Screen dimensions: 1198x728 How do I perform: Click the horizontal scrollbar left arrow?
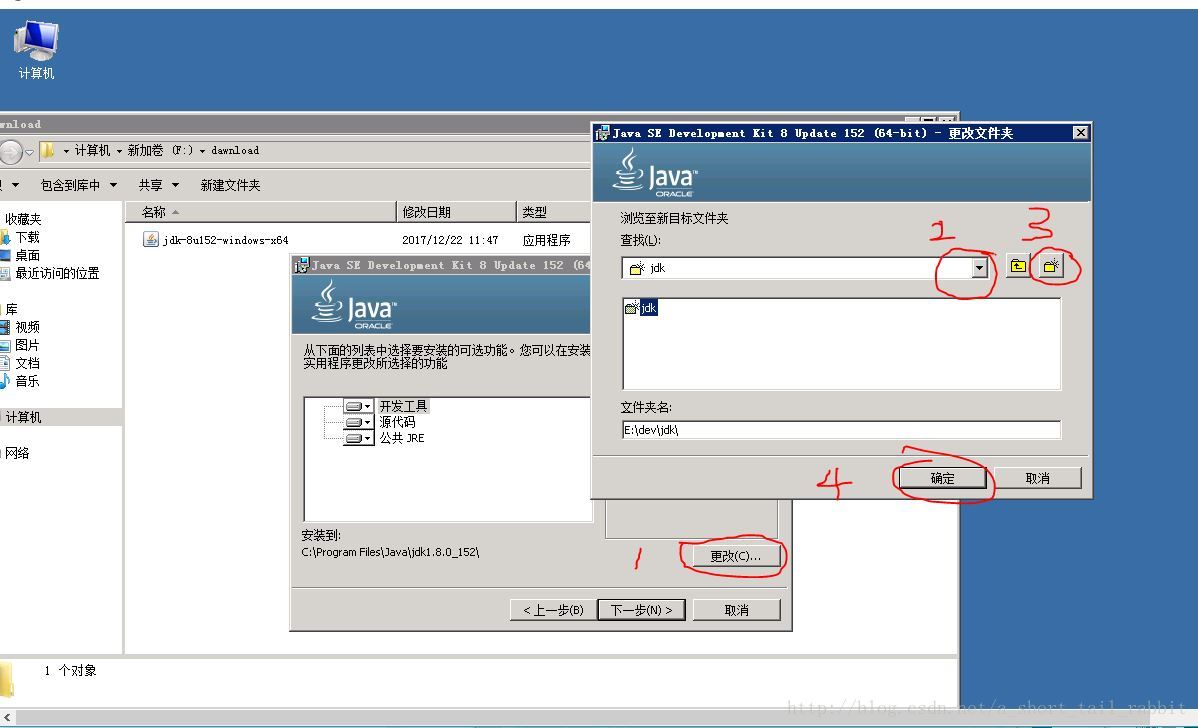(x=7, y=717)
